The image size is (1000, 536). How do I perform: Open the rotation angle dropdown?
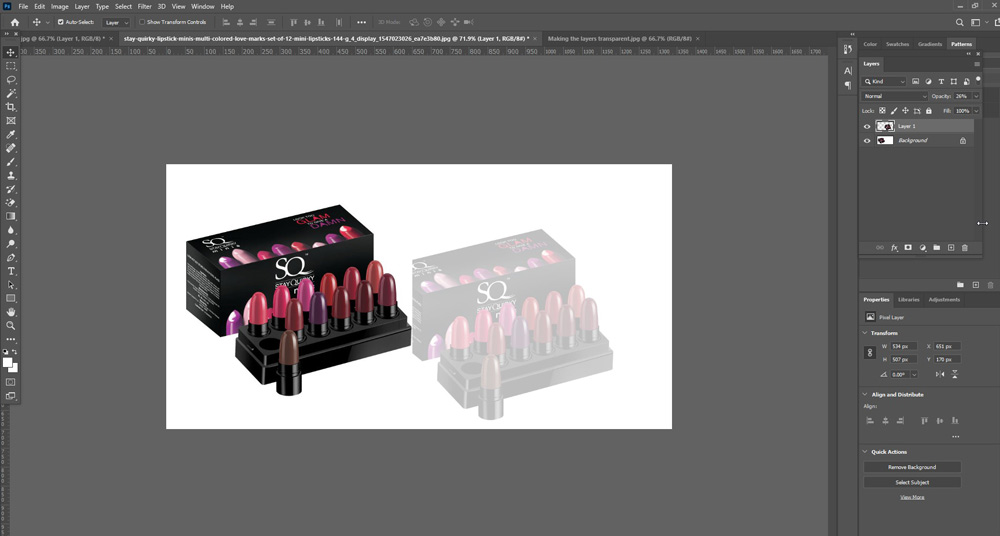point(915,375)
